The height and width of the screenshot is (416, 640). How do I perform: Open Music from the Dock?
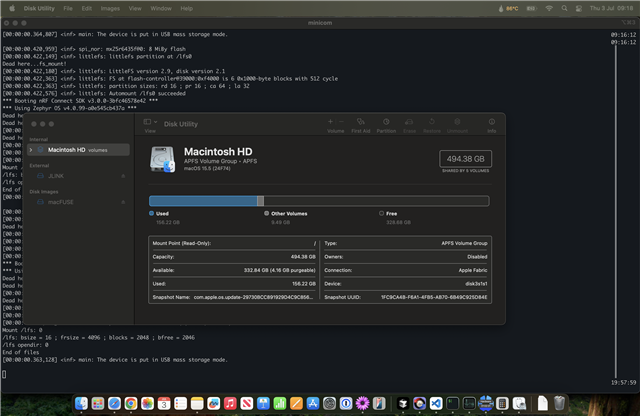click(x=230, y=403)
